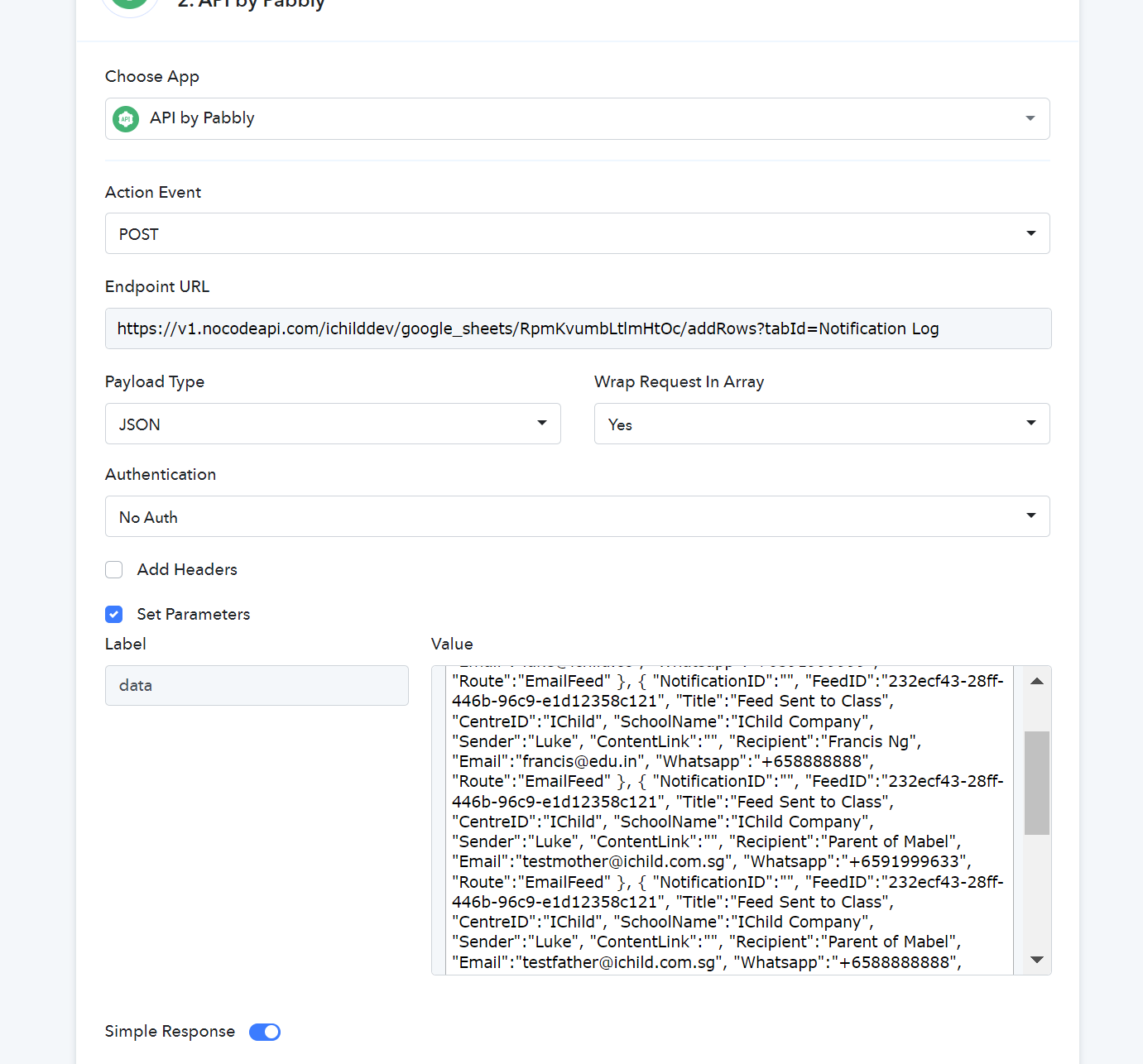1143x1064 pixels.
Task: Click the Value box scroll-up arrow
Action: (1037, 681)
